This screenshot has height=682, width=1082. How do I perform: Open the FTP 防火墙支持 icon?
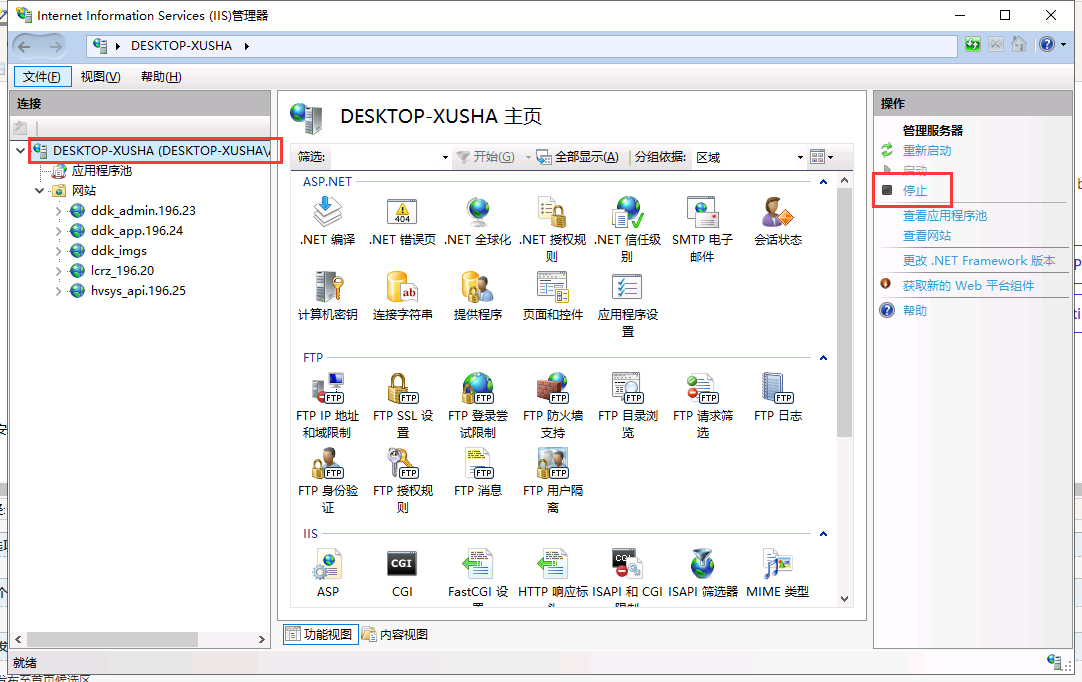point(552,388)
